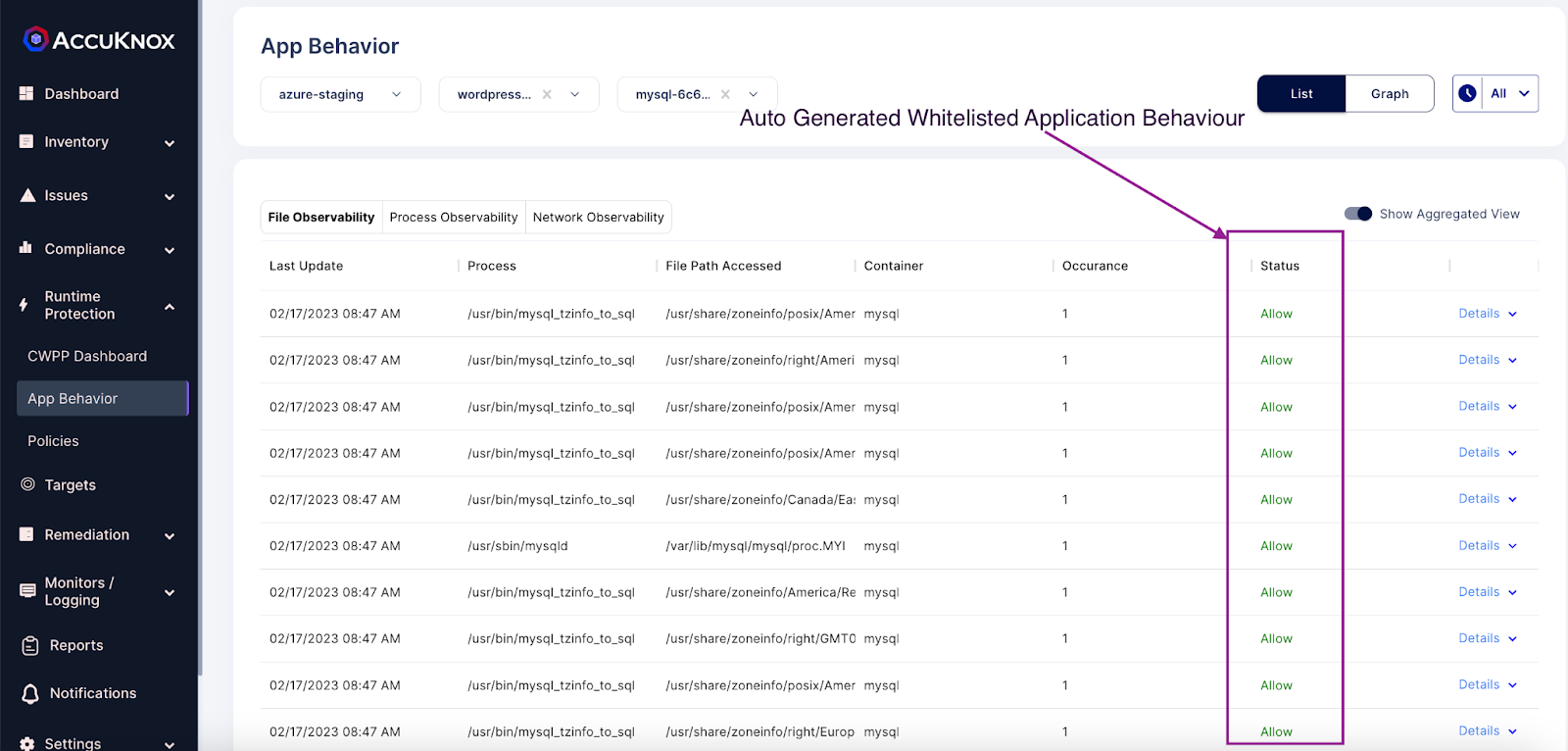Click the Process column header
This screenshot has width=1568, height=751.
coord(492,266)
